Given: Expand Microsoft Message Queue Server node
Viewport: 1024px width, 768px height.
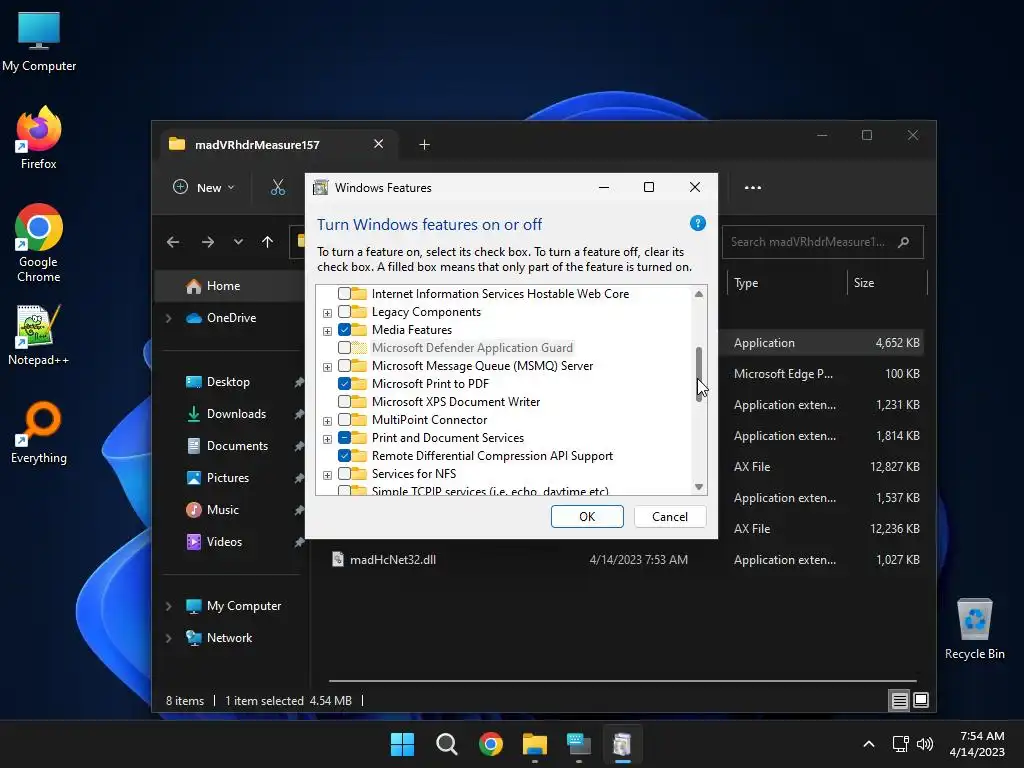Looking at the screenshot, I should point(327,367).
